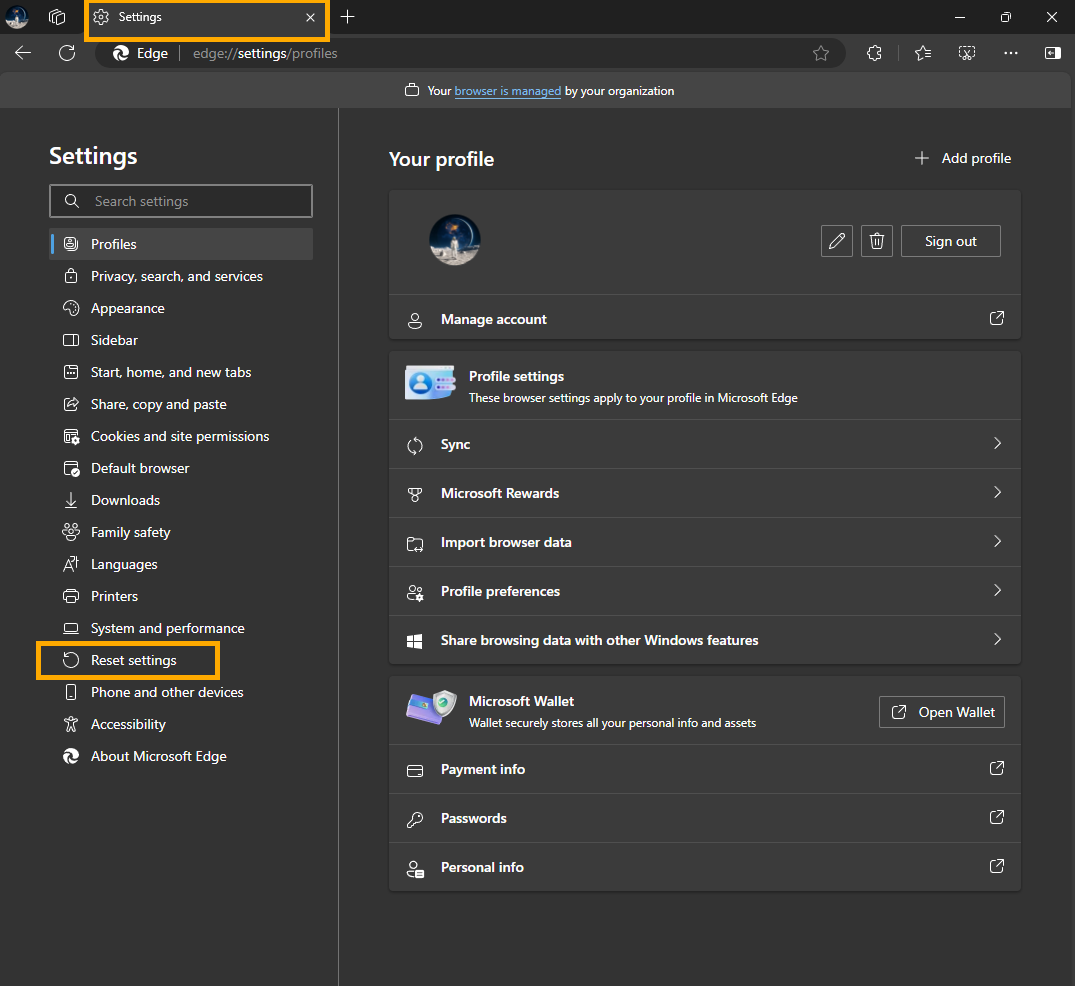Image resolution: width=1075 pixels, height=986 pixels.
Task: Open Accessibility settings
Action: (x=182, y=724)
